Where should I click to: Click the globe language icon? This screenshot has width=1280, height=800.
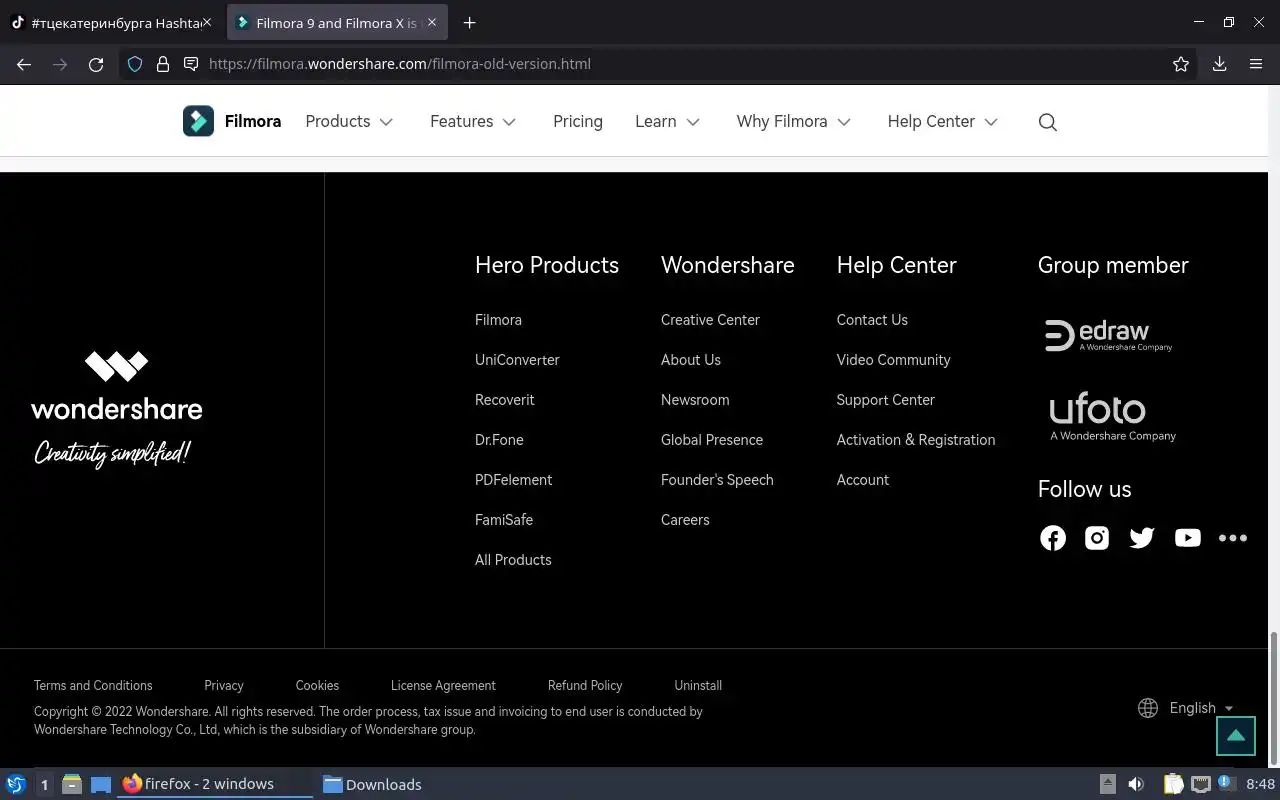point(1148,708)
